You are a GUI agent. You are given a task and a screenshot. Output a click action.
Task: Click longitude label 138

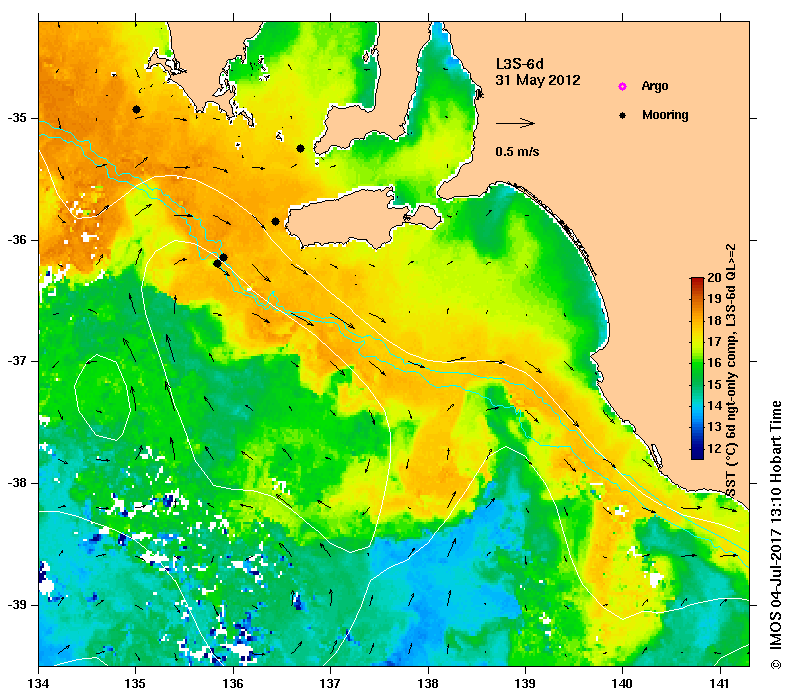coord(428,684)
